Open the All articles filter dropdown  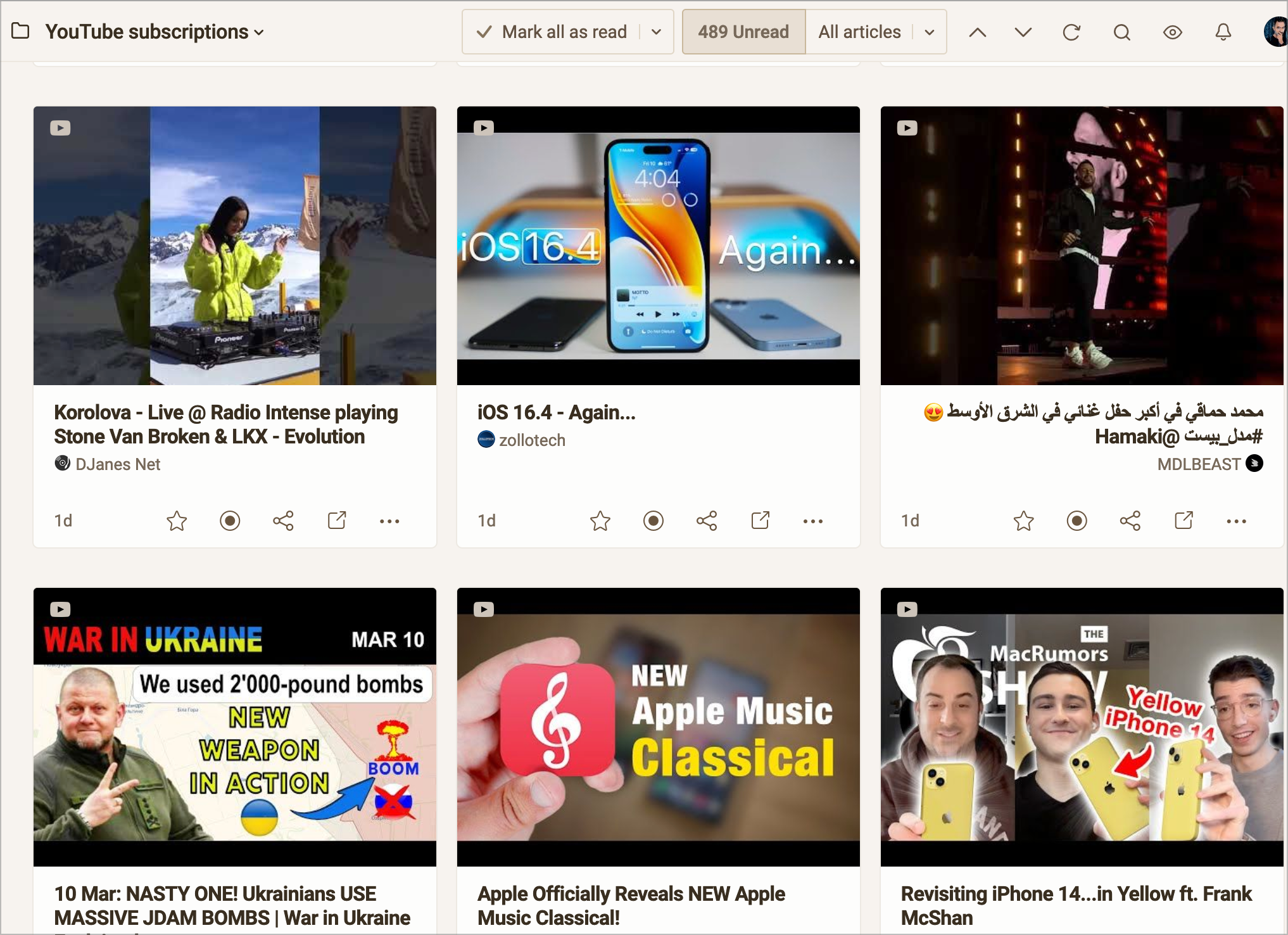(x=928, y=31)
